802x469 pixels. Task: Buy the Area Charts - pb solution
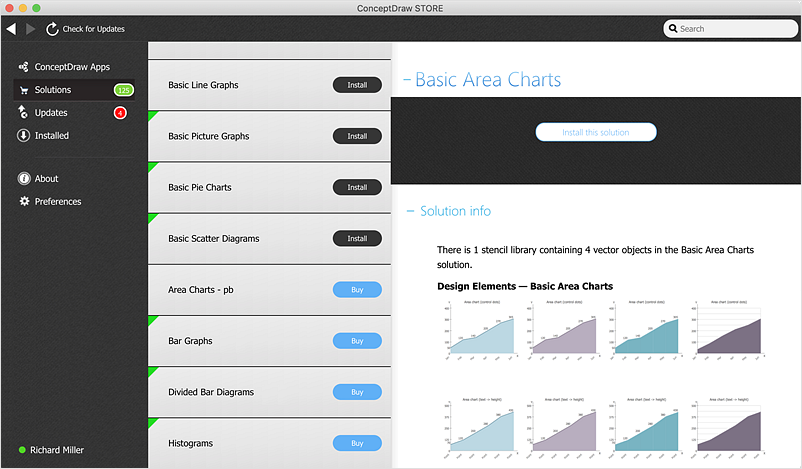(x=357, y=289)
